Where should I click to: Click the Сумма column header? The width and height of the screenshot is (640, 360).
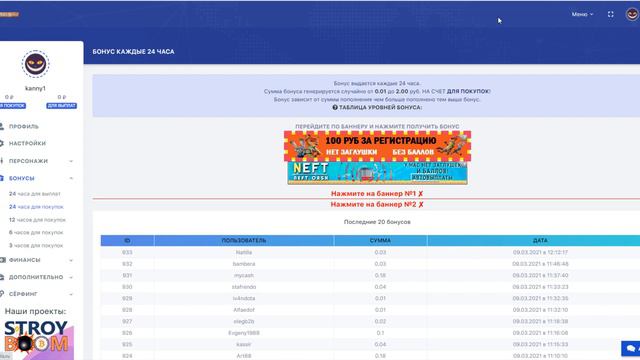pos(380,240)
